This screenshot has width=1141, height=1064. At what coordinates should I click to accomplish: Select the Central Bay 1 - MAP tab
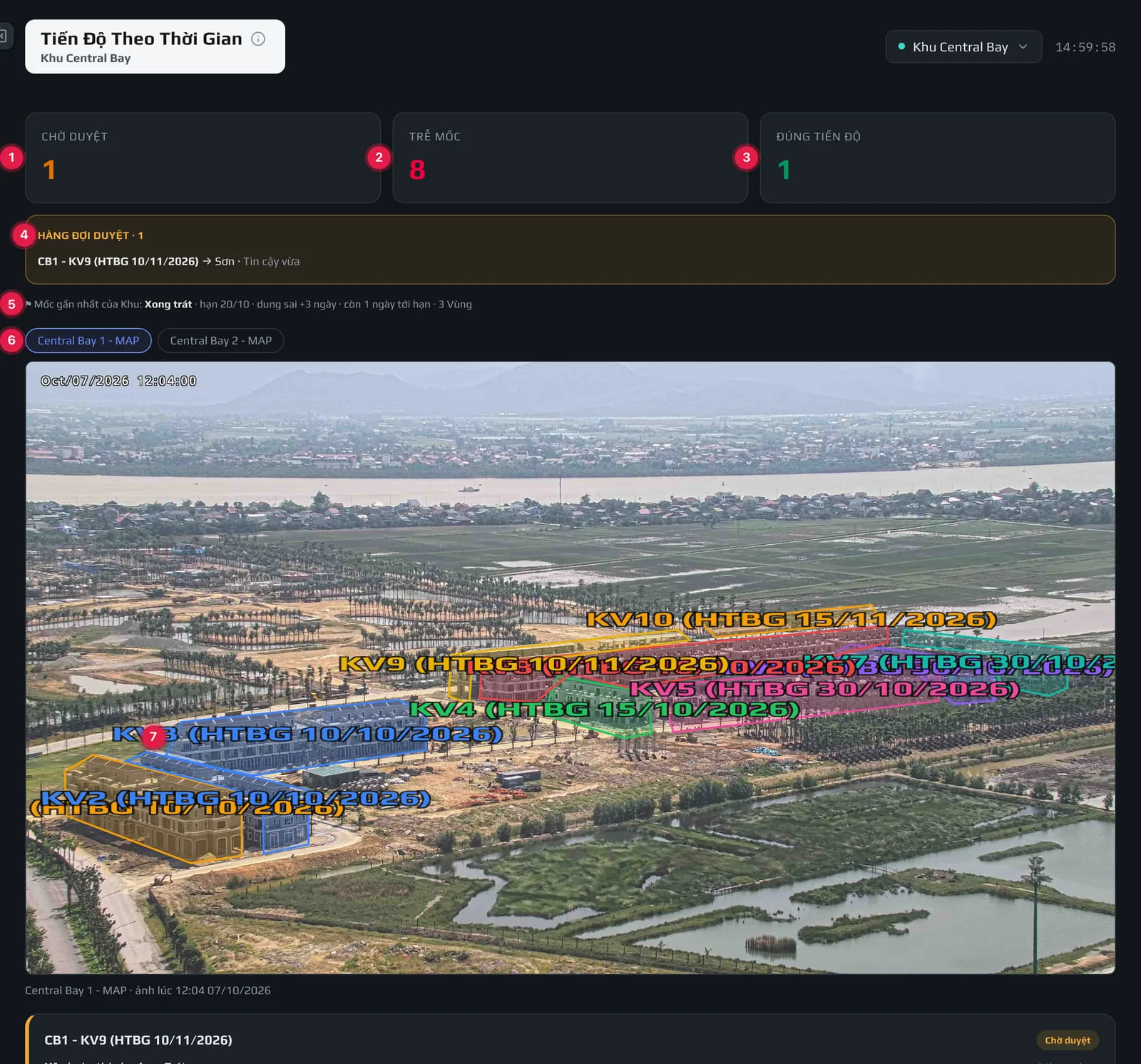pyautogui.click(x=88, y=340)
